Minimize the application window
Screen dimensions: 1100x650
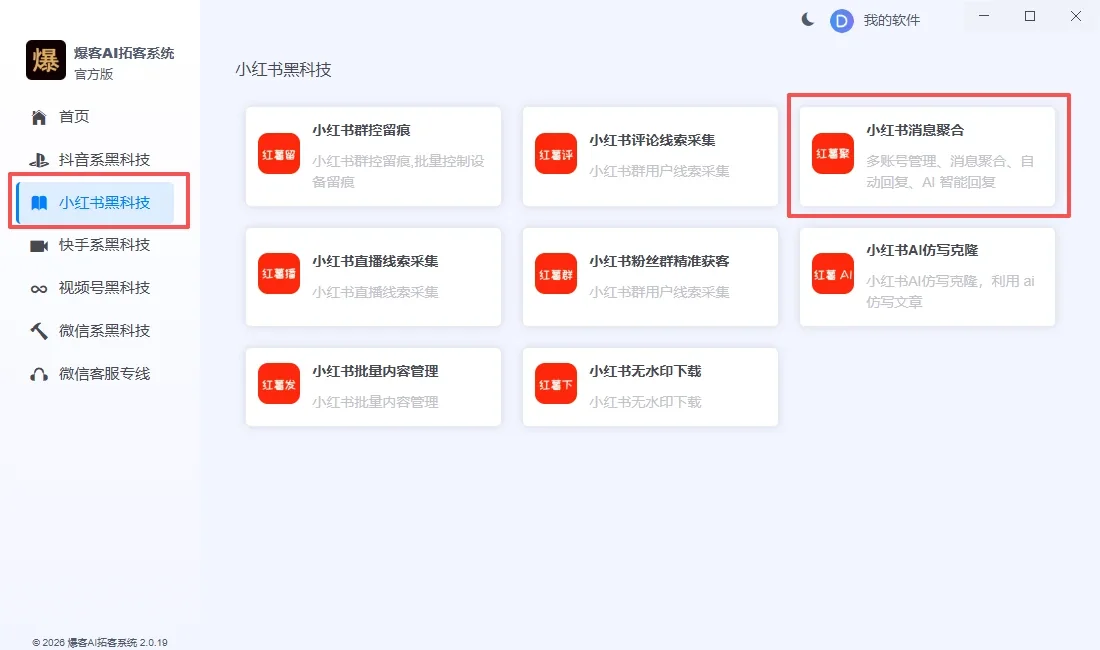(x=984, y=16)
